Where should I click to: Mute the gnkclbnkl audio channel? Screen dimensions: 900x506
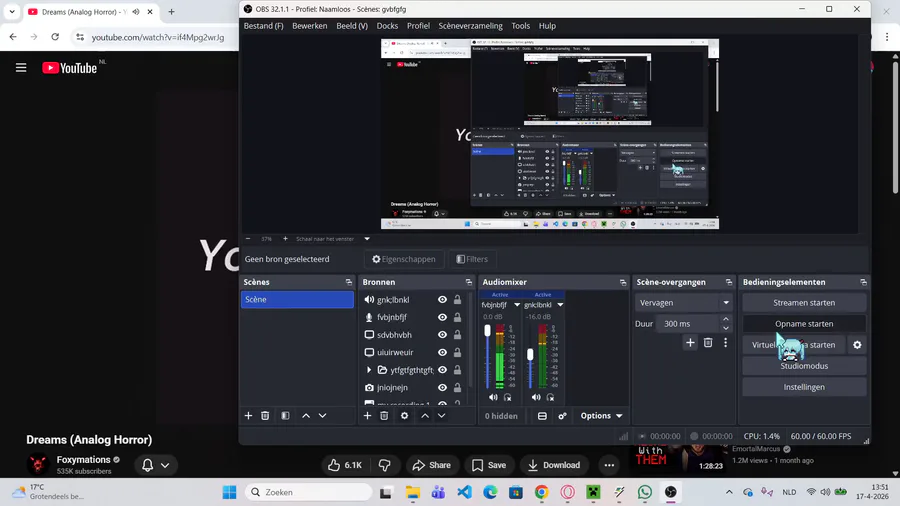(536, 397)
